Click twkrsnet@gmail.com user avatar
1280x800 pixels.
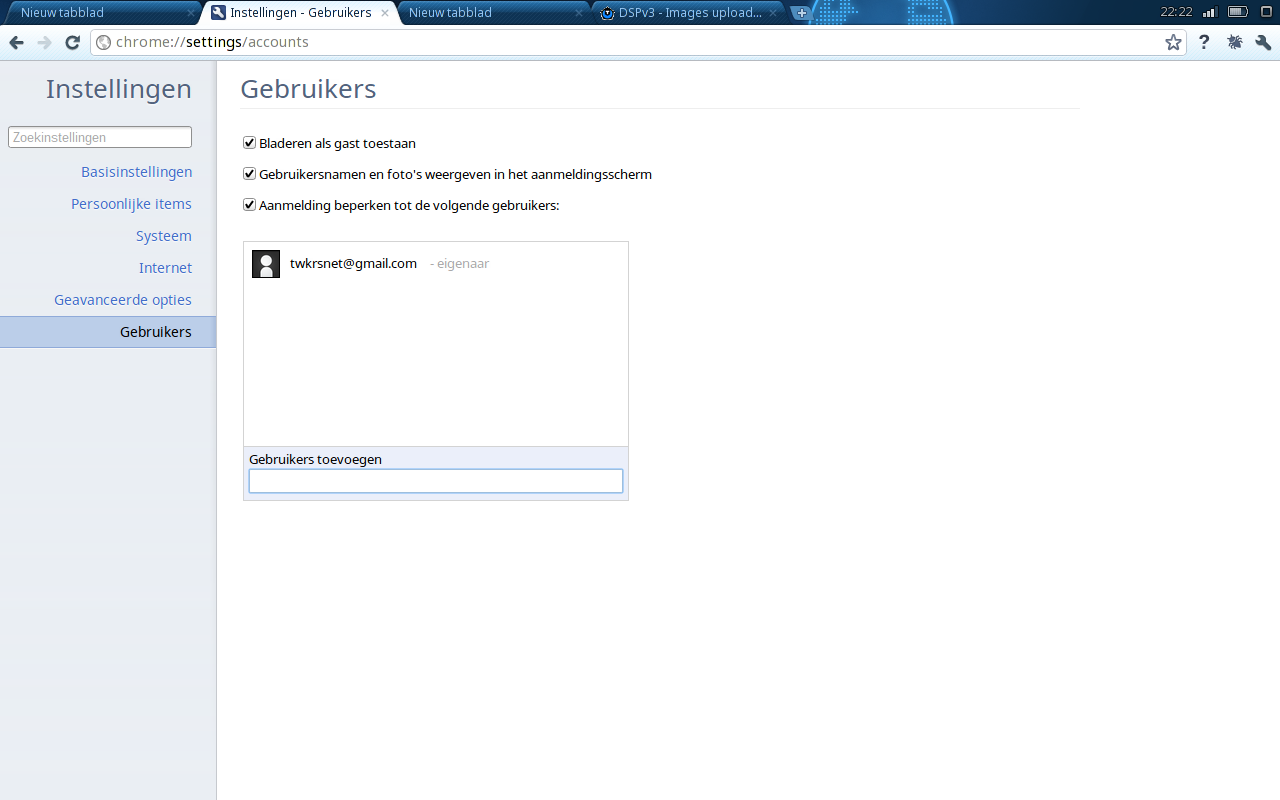coord(266,264)
